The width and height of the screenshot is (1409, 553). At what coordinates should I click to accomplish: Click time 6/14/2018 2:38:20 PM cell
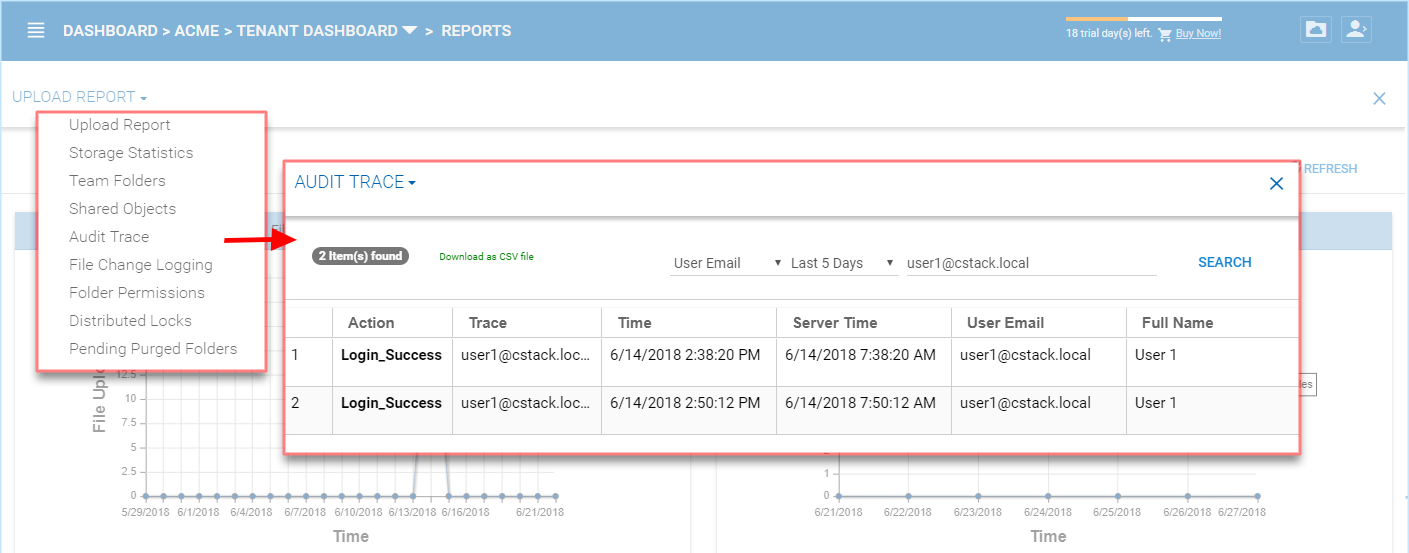point(685,355)
